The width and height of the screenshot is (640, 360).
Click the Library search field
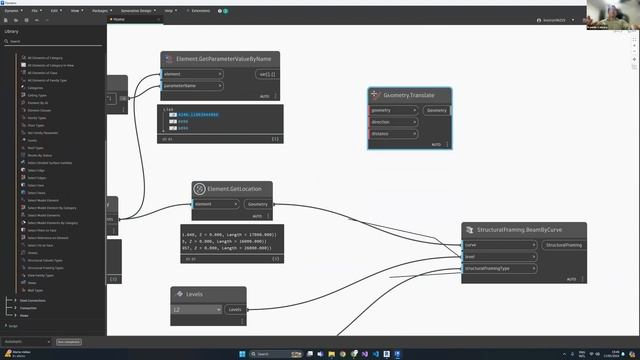pyautogui.click(x=53, y=41)
